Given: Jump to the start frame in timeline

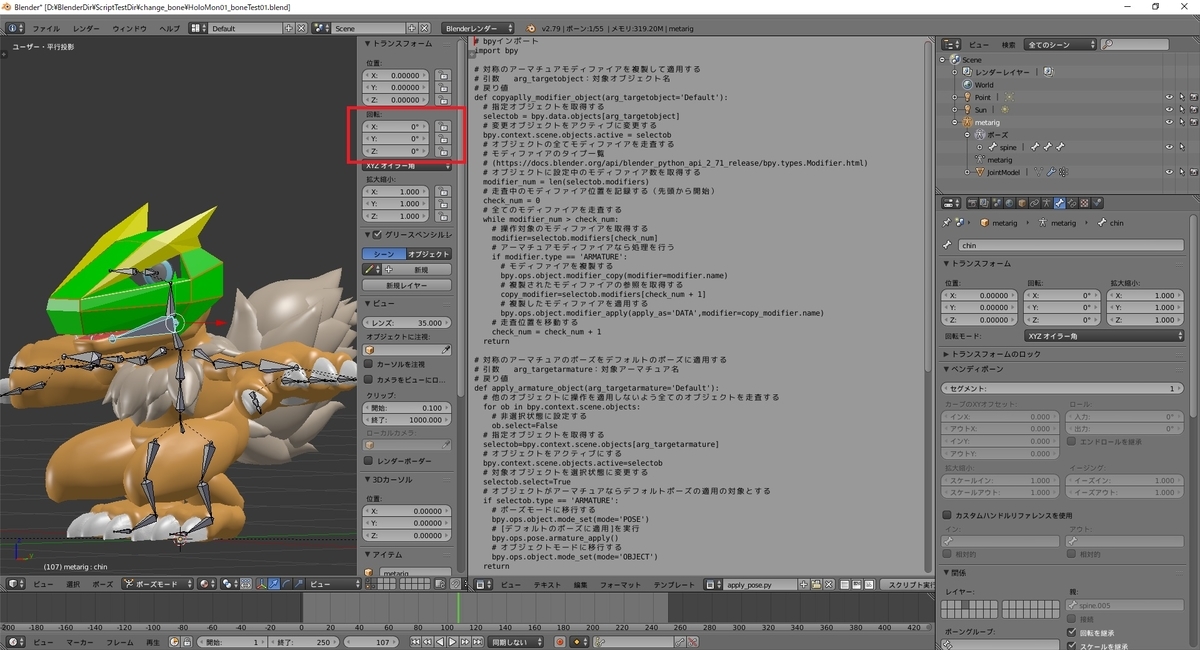Looking at the screenshot, I should (413, 641).
